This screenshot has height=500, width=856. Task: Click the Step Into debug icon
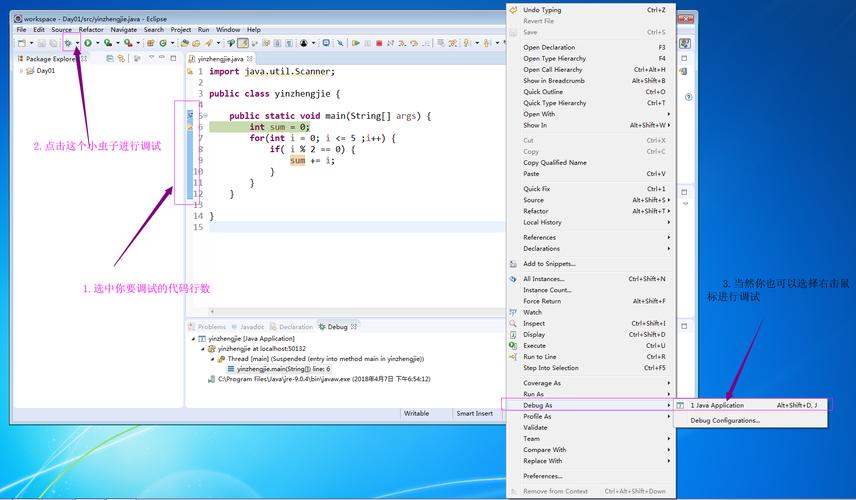pyautogui.click(x=402, y=43)
